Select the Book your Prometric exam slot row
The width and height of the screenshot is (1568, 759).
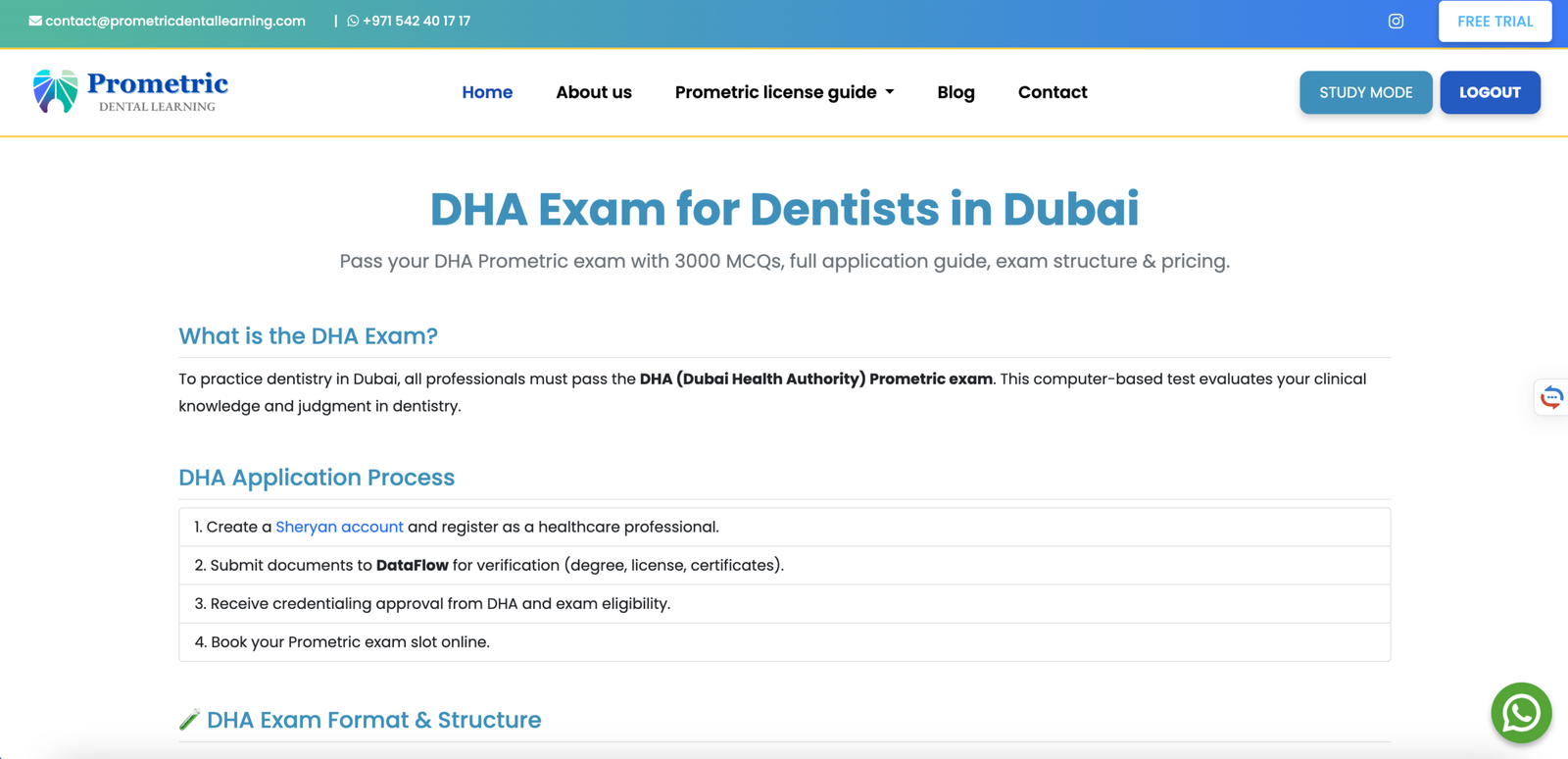pos(784,642)
